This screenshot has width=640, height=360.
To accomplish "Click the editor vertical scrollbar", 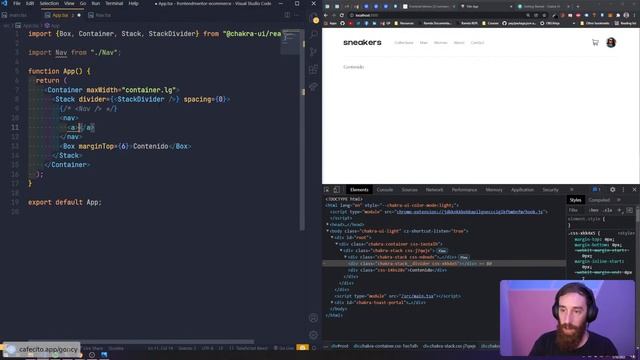I will [x=302, y=130].
